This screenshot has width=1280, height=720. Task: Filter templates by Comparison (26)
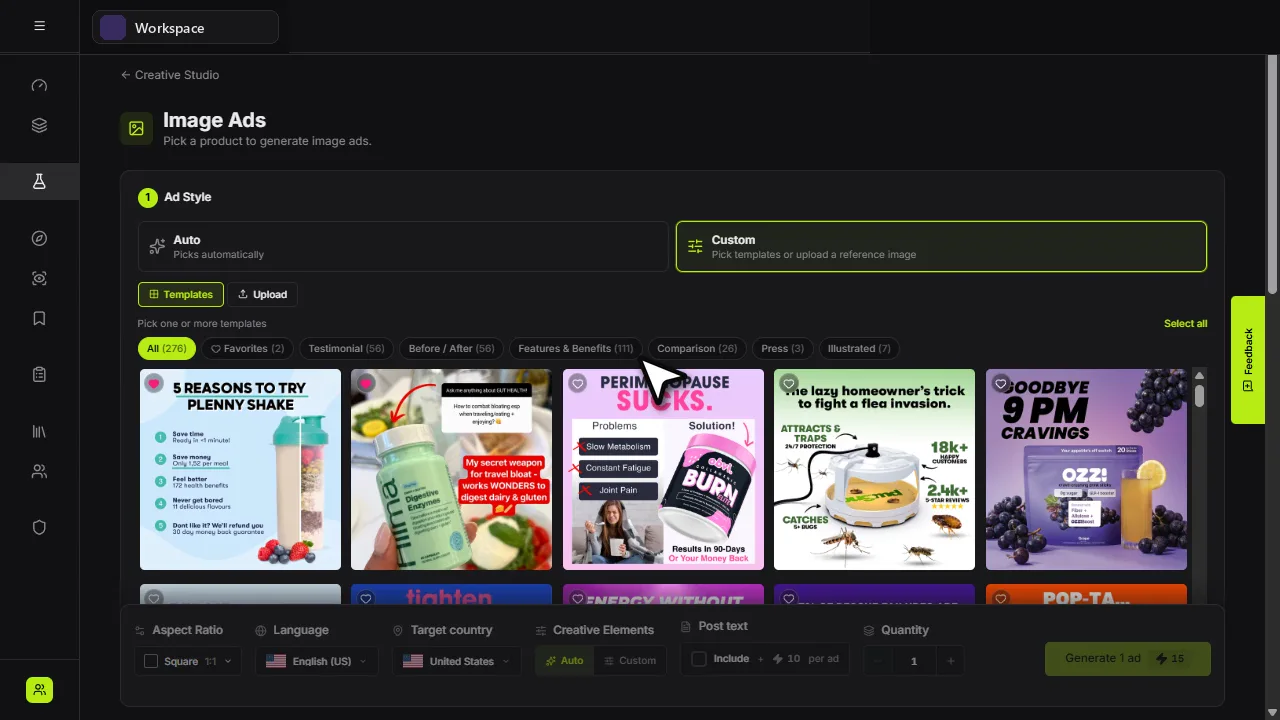pyautogui.click(x=697, y=348)
